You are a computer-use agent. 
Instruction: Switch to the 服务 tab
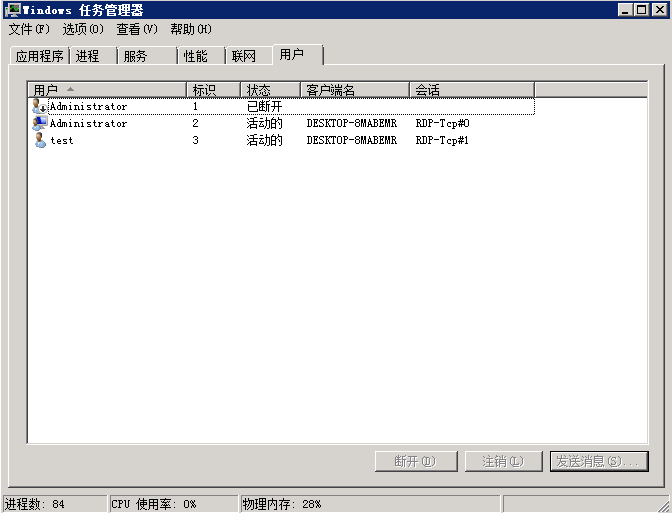(147, 56)
